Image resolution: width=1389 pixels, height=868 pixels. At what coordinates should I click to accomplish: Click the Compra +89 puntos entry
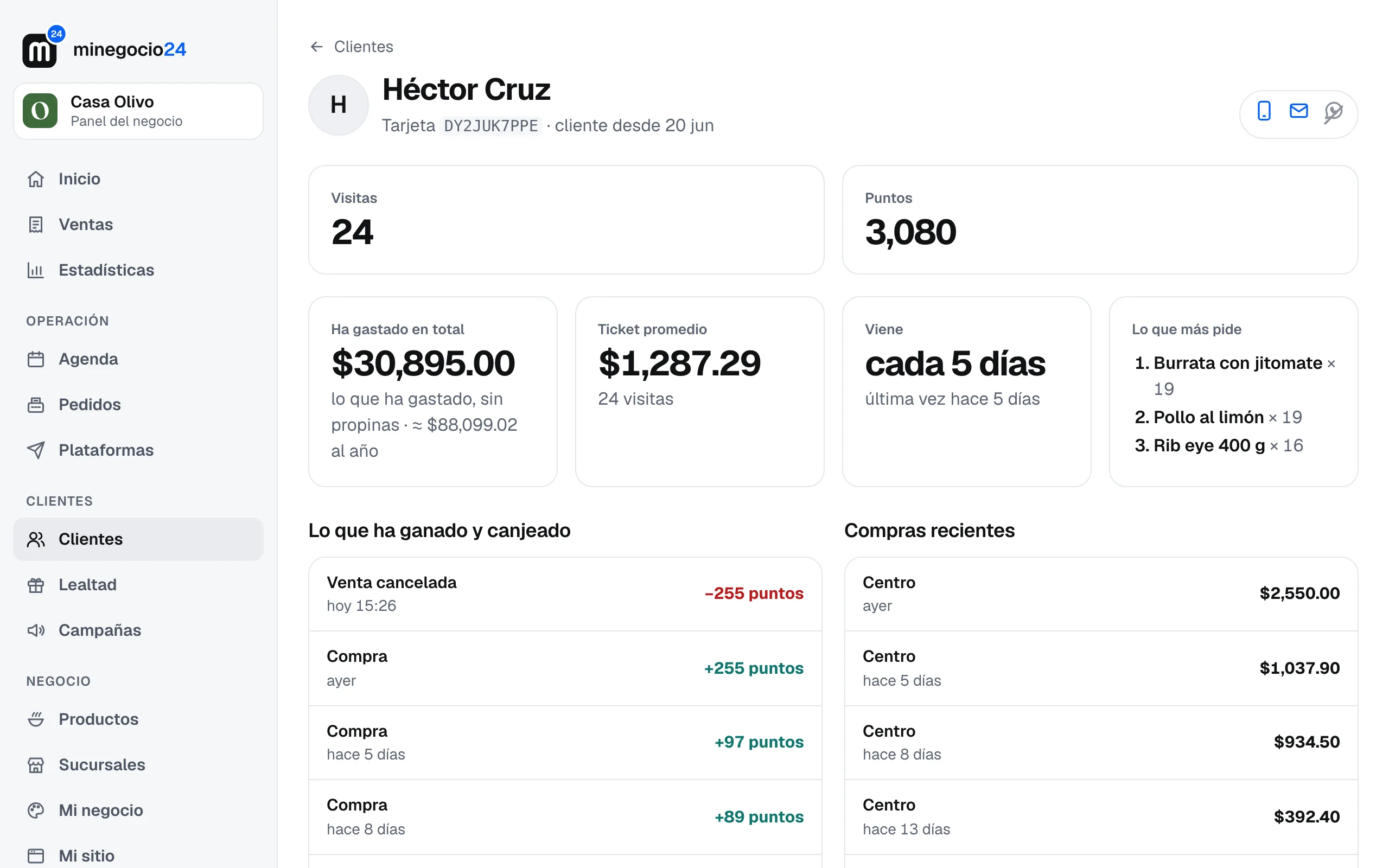click(x=565, y=818)
